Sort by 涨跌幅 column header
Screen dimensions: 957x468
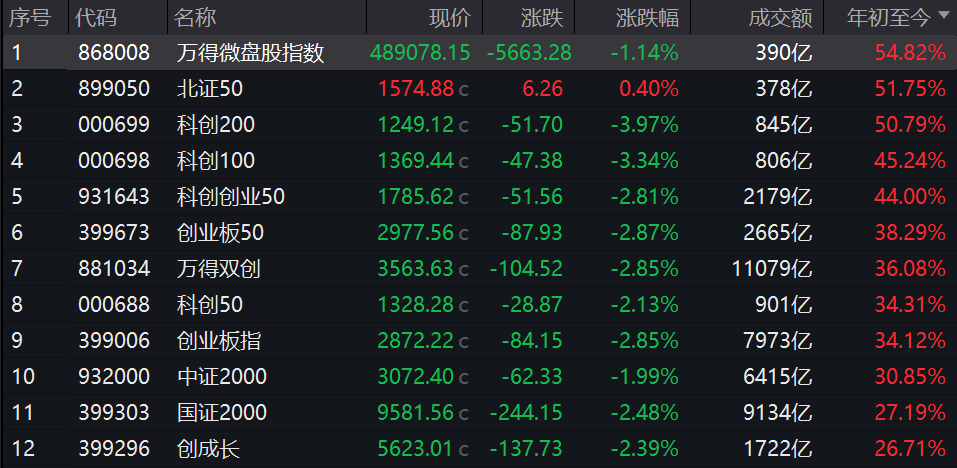[648, 18]
